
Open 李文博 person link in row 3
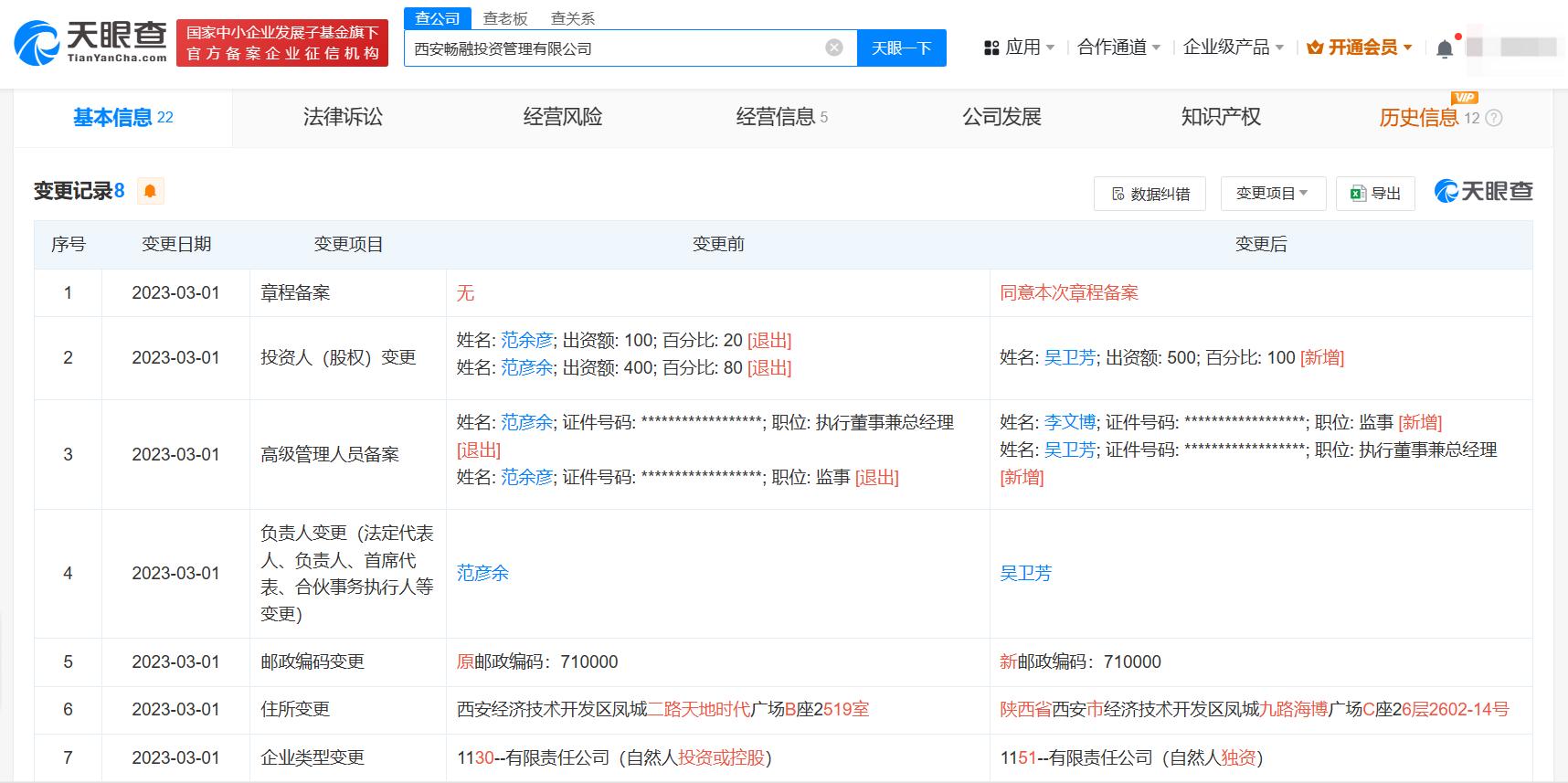pos(1069,422)
